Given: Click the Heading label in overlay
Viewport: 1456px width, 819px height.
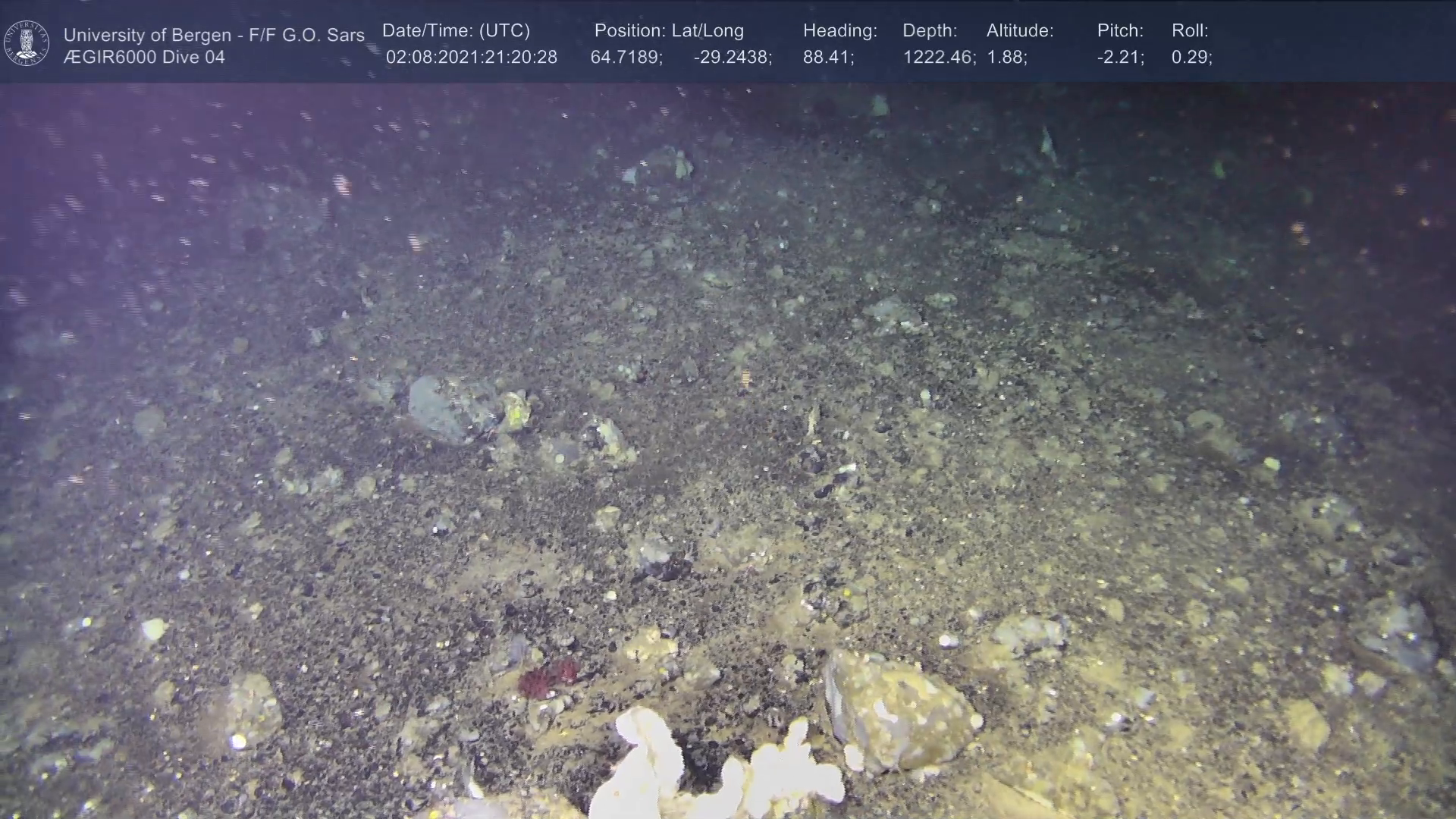Looking at the screenshot, I should click(839, 31).
